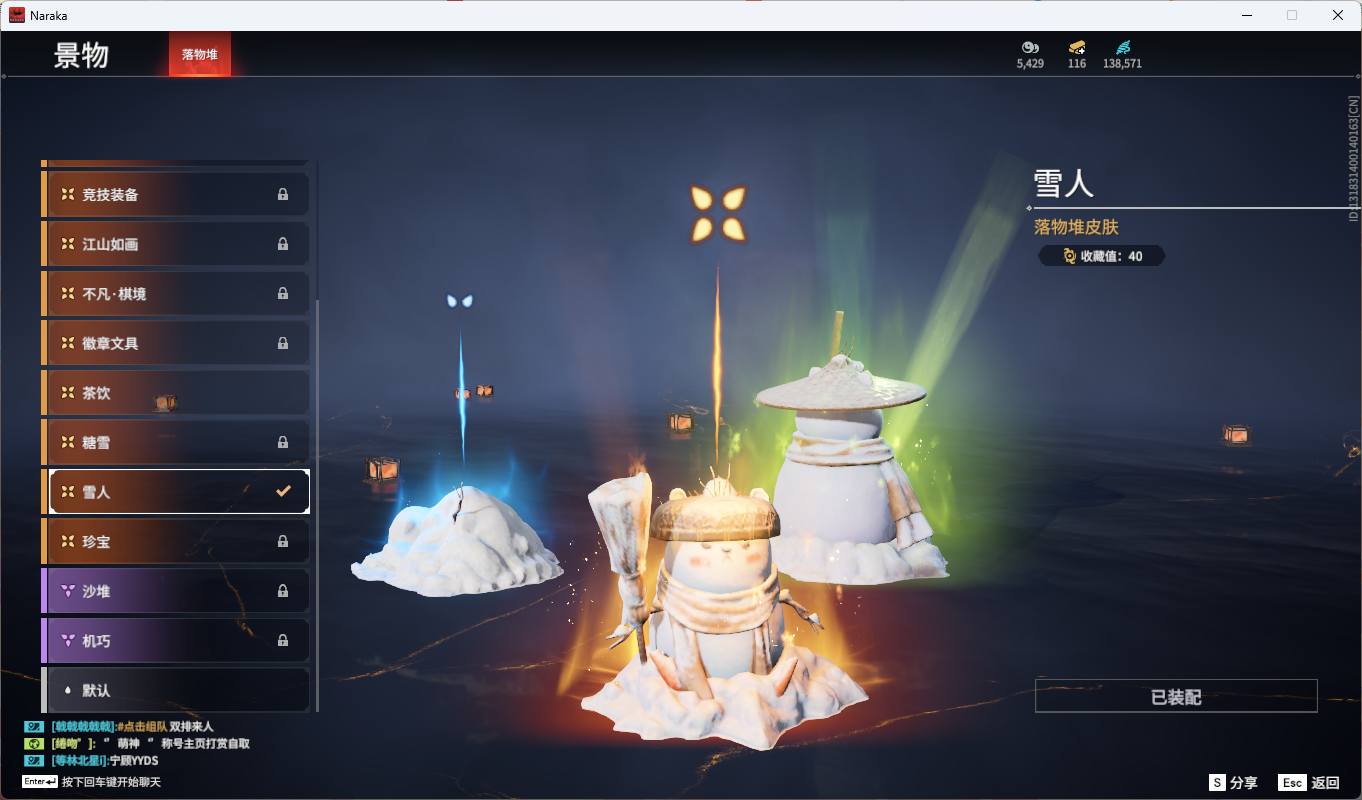
Task: Click the S 分享 share button
Action: 1233,783
